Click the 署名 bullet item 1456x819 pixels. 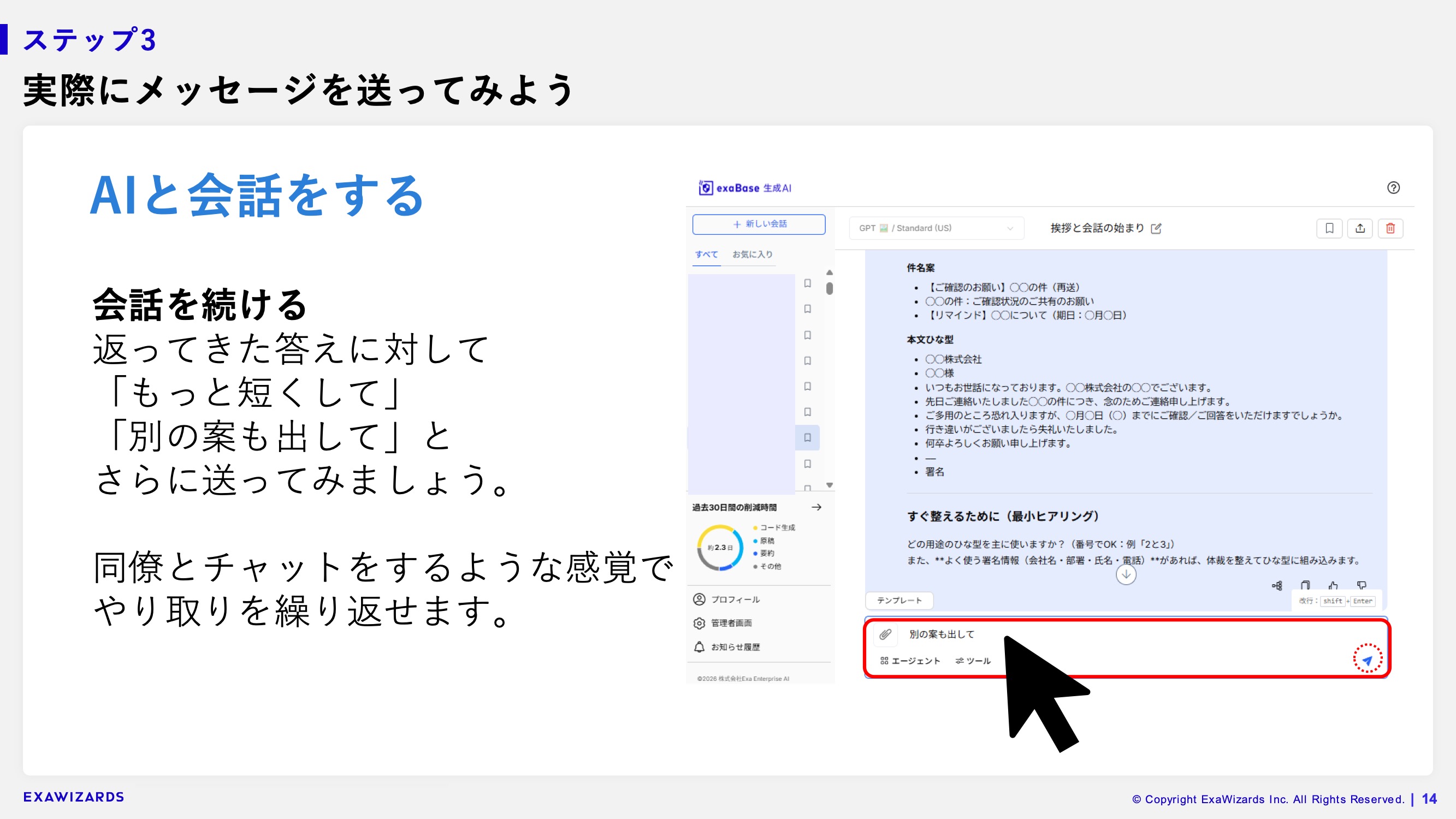934,471
